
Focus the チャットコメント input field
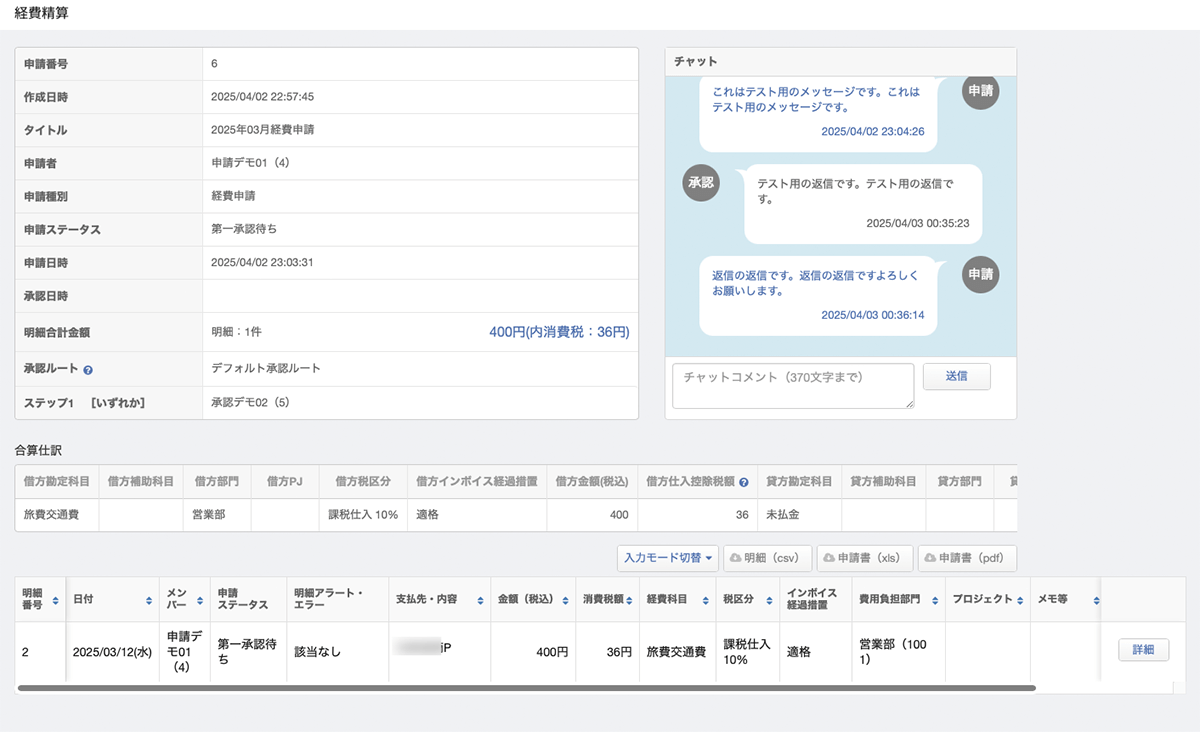[793, 386]
